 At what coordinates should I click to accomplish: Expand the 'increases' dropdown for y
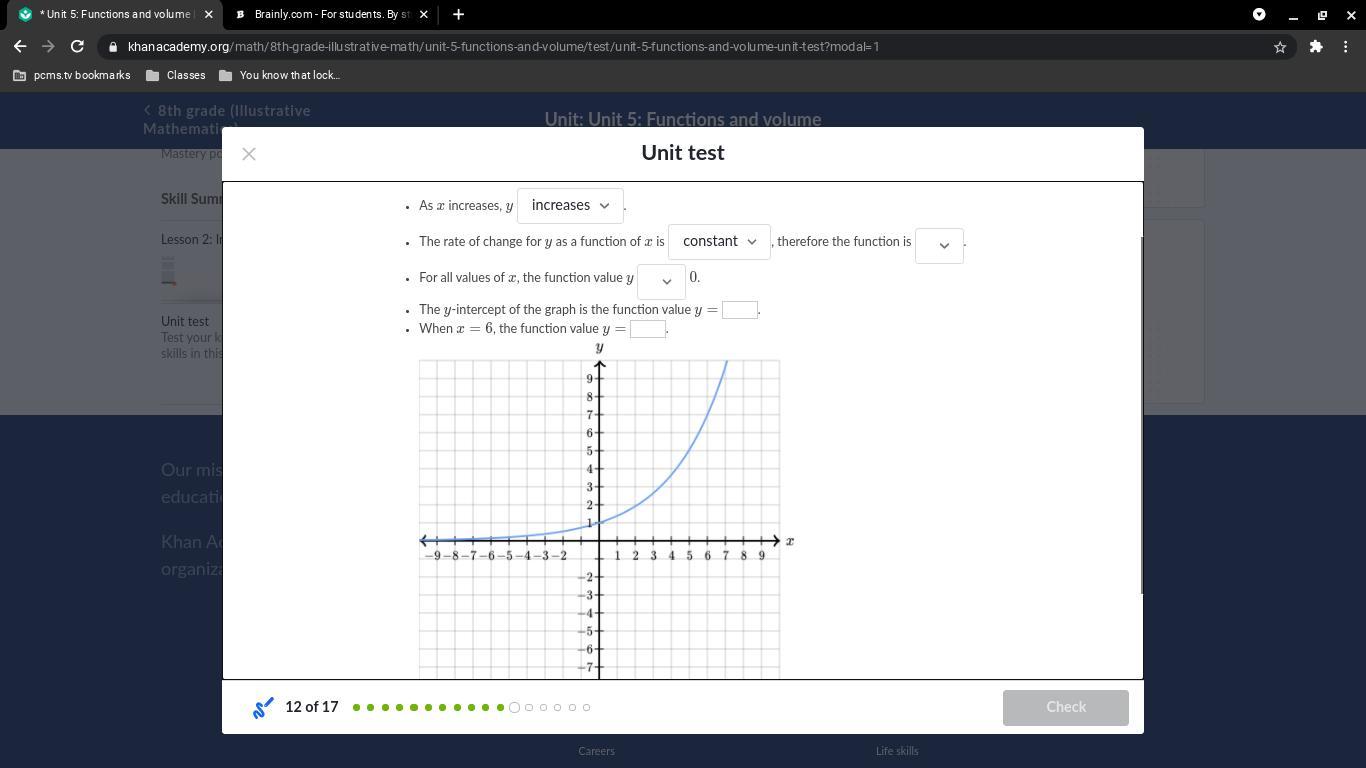[x=570, y=206]
